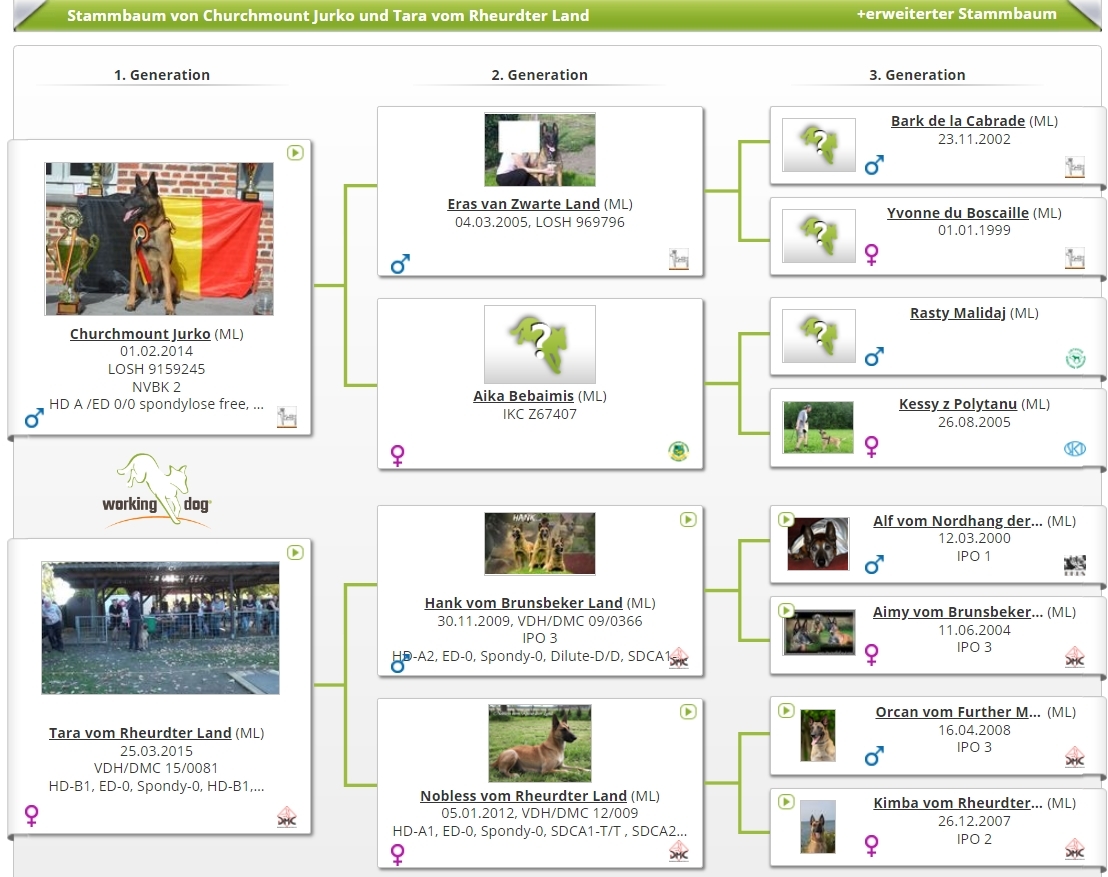Image resolution: width=1108 pixels, height=877 pixels.
Task: Open the Bark de la Cabrade link
Action: coord(957,121)
